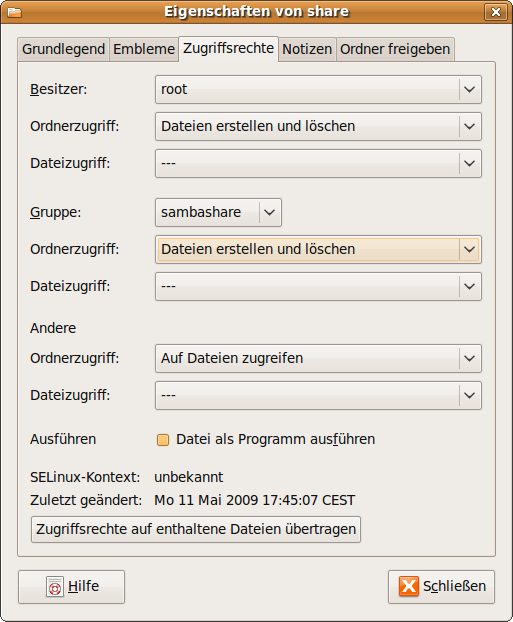This screenshot has height=622, width=513.
Task: Open the Notizen tab
Action: pos(307,50)
